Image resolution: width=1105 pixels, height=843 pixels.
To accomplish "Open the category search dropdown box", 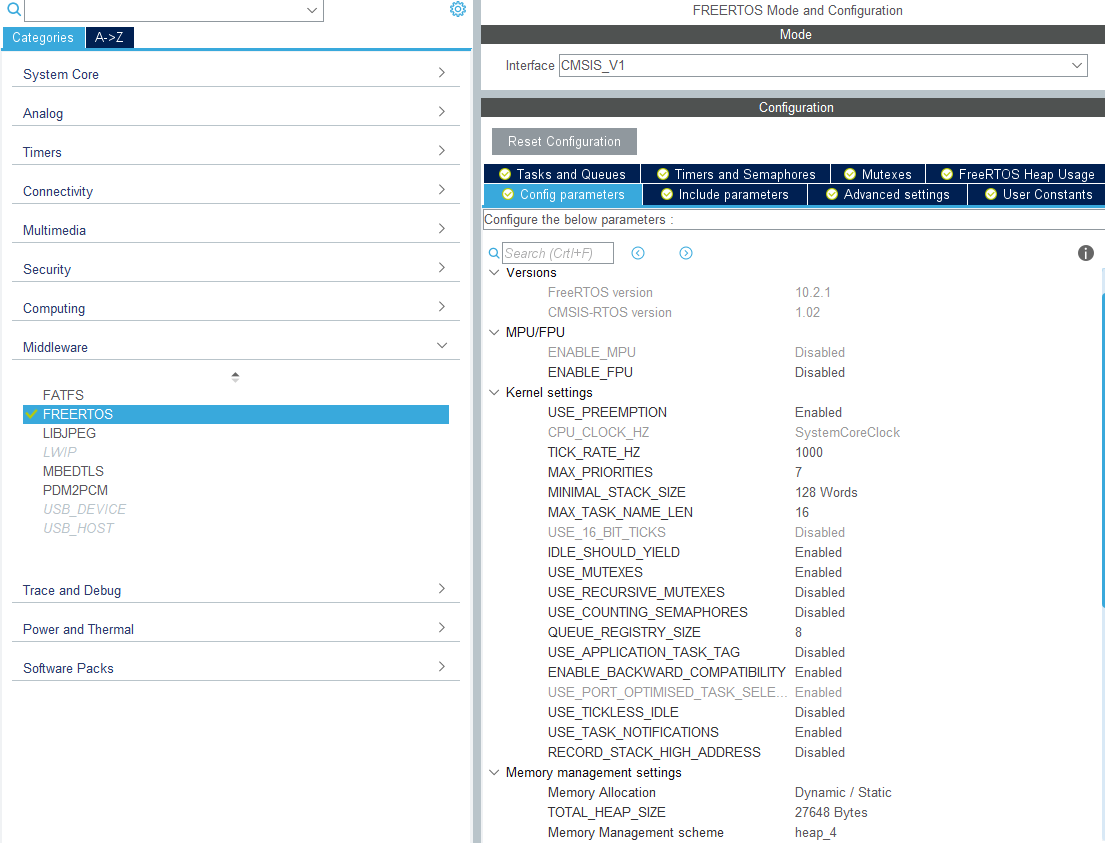I will pos(174,10).
